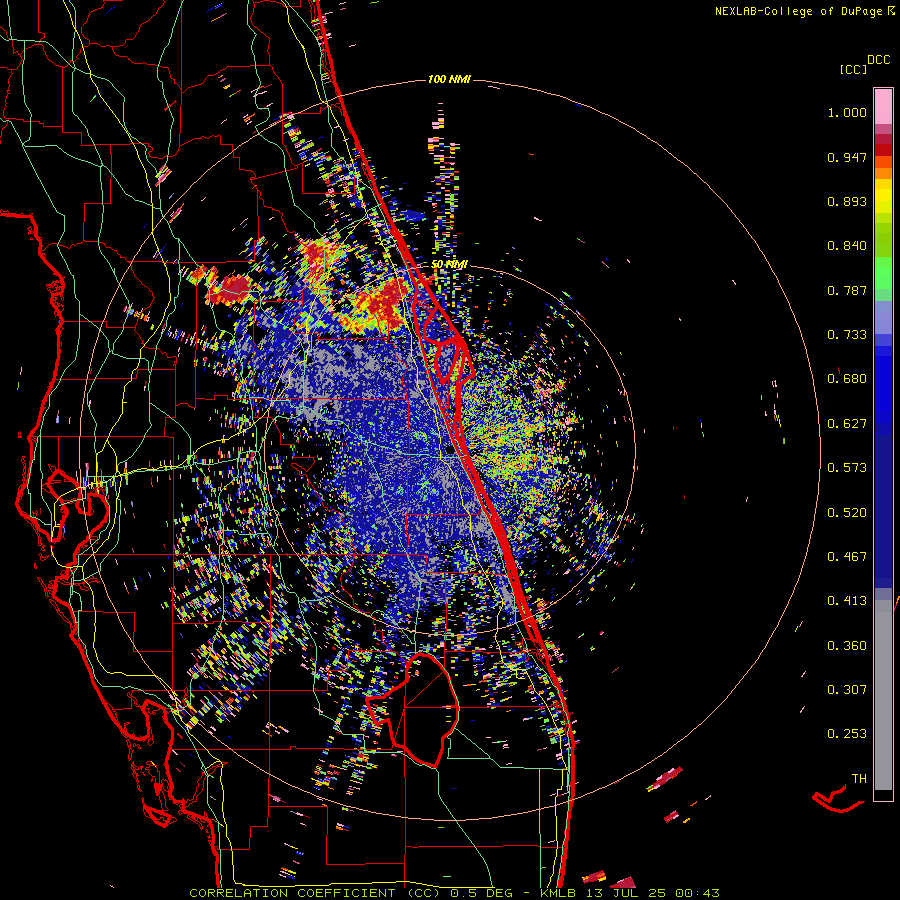The image size is (900, 900).
Task: Select the 0.893 scale value
Action: coord(847,201)
